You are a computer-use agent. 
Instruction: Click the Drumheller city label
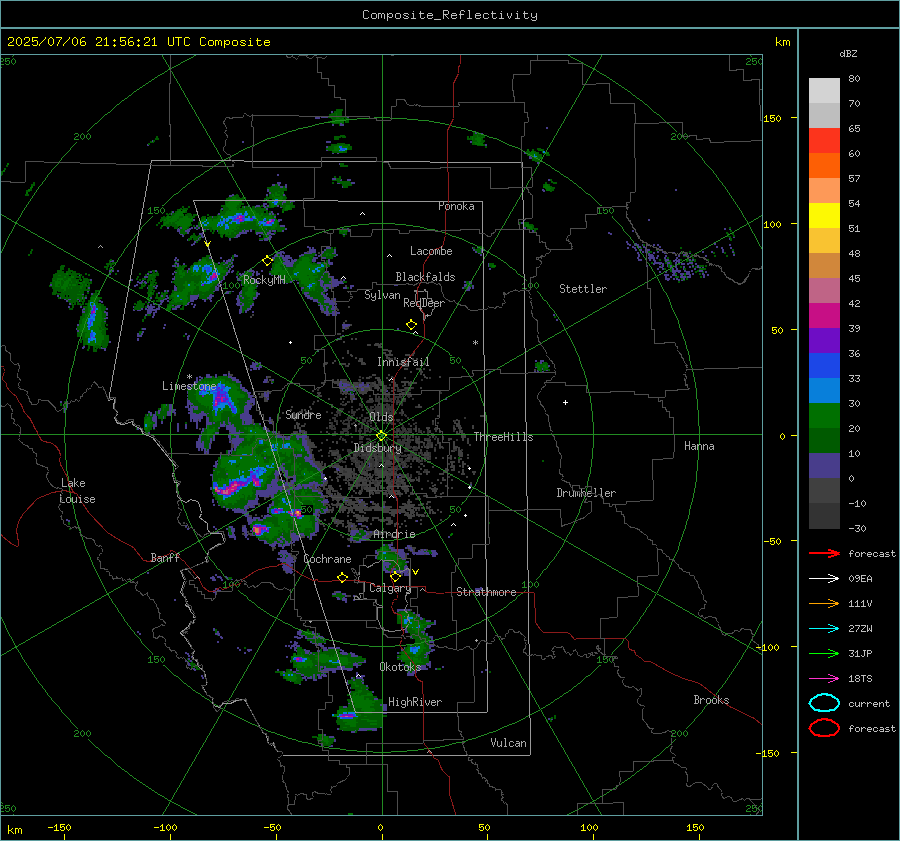coord(586,493)
